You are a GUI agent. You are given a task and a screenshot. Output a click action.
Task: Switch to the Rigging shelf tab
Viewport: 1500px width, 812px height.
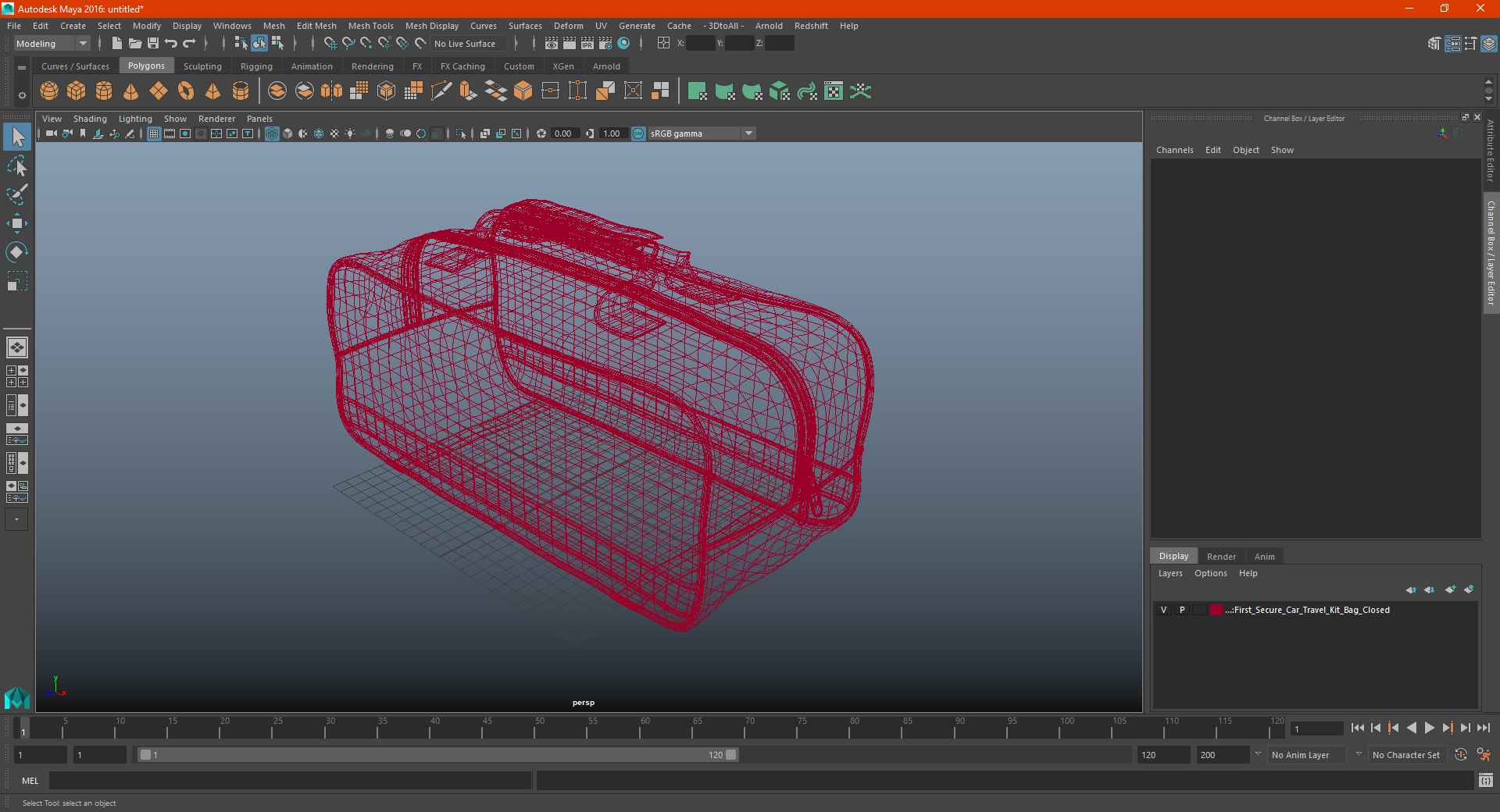[x=256, y=66]
